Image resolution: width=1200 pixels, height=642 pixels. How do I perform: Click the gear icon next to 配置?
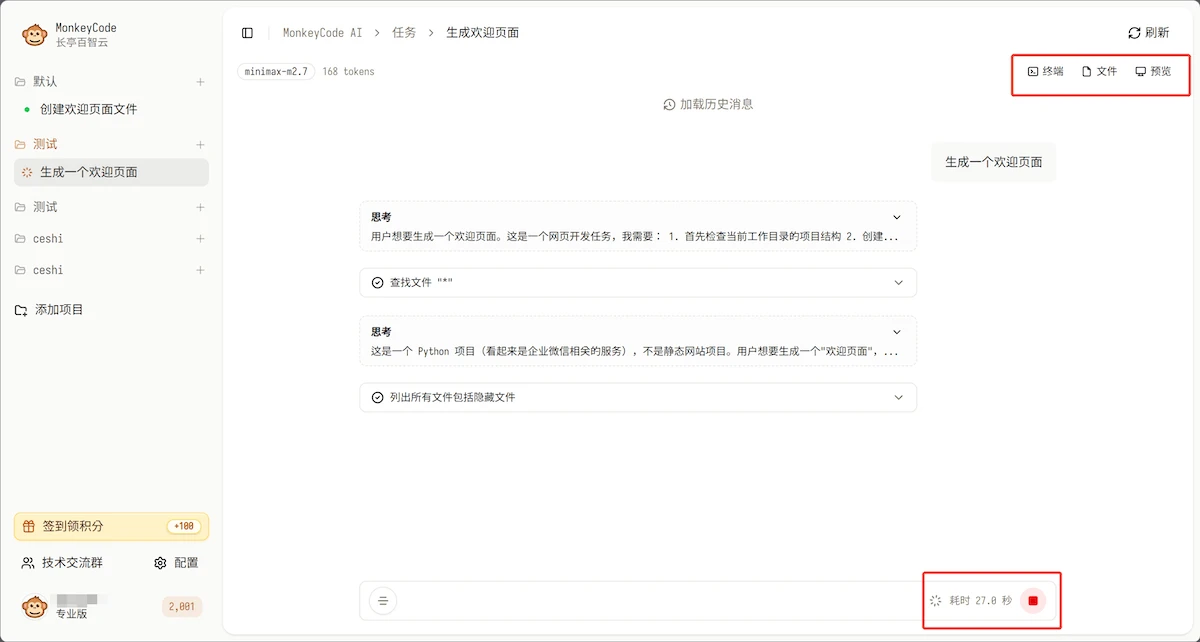pos(160,563)
